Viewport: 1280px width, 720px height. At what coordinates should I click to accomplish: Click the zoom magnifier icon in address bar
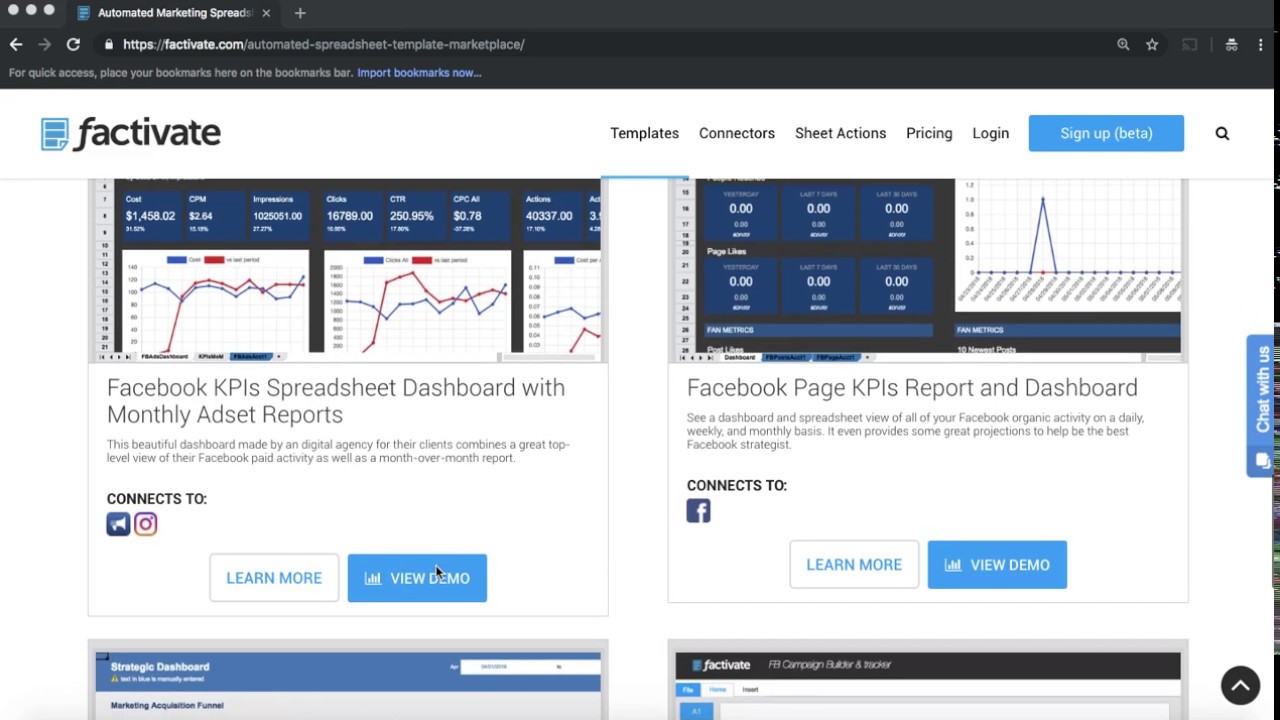coord(1123,44)
